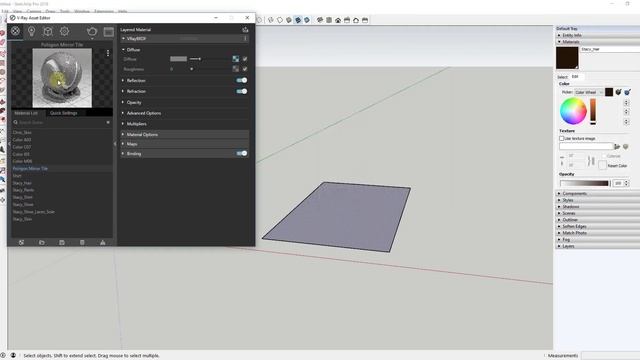Expand the Advanced Options section

[x=123, y=113]
